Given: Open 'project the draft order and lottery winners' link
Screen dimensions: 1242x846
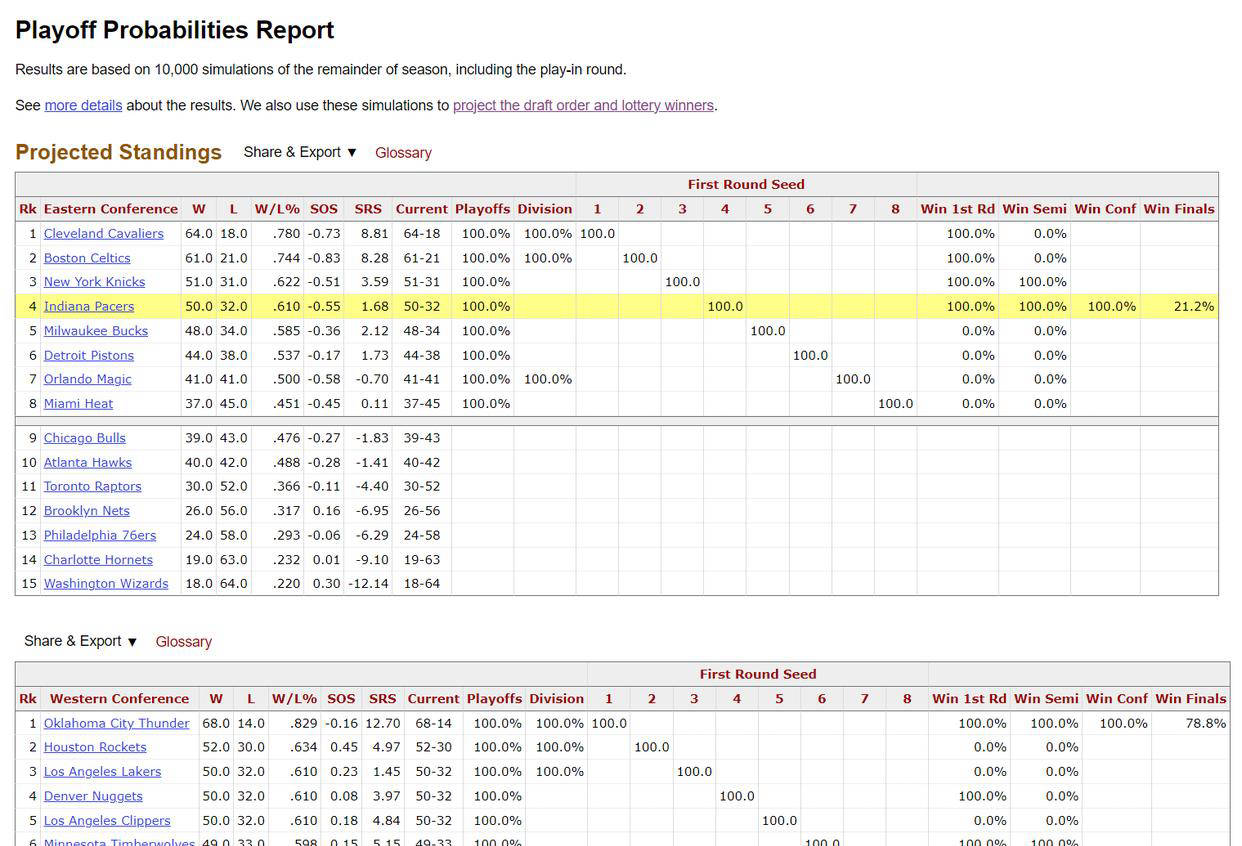Looking at the screenshot, I should click(583, 105).
